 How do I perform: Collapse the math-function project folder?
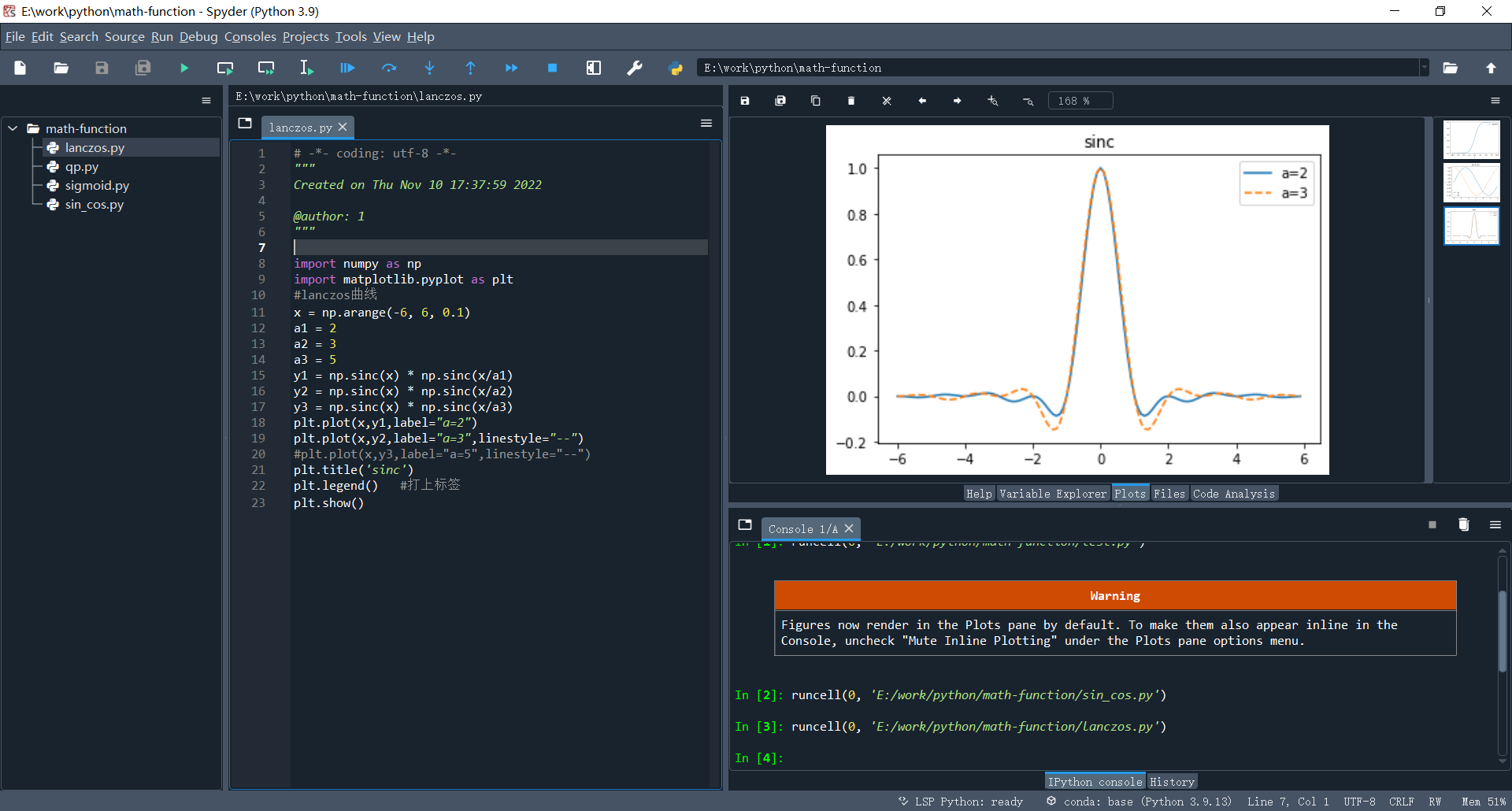pos(13,128)
